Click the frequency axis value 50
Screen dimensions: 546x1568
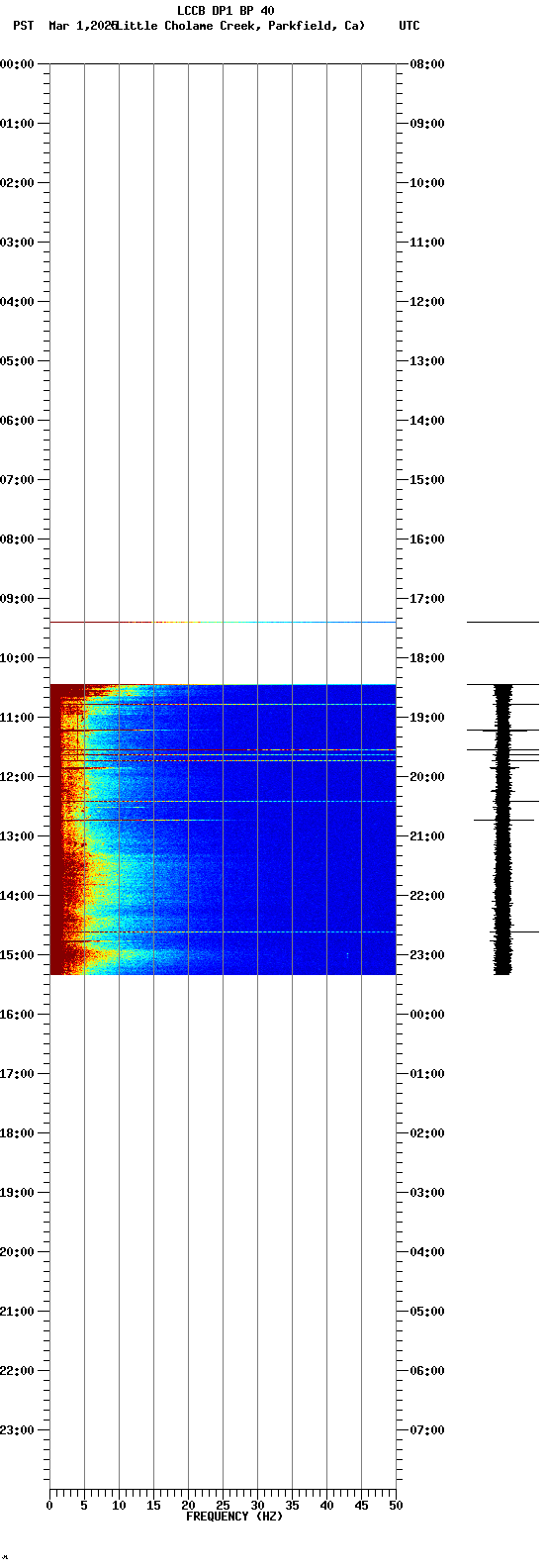396,1506
